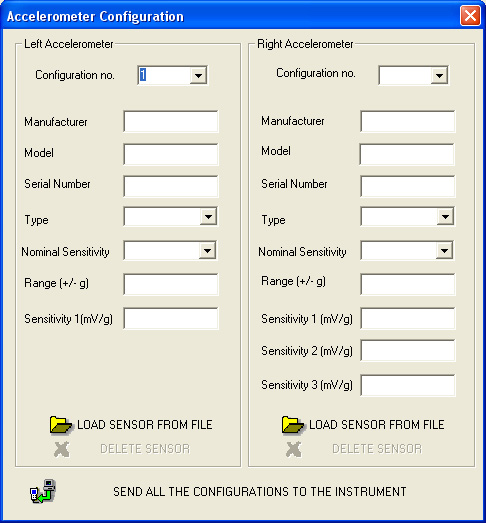Viewport: 486px width, 523px height.
Task: Open the left Configuration no. dropdown
Action: click(198, 75)
